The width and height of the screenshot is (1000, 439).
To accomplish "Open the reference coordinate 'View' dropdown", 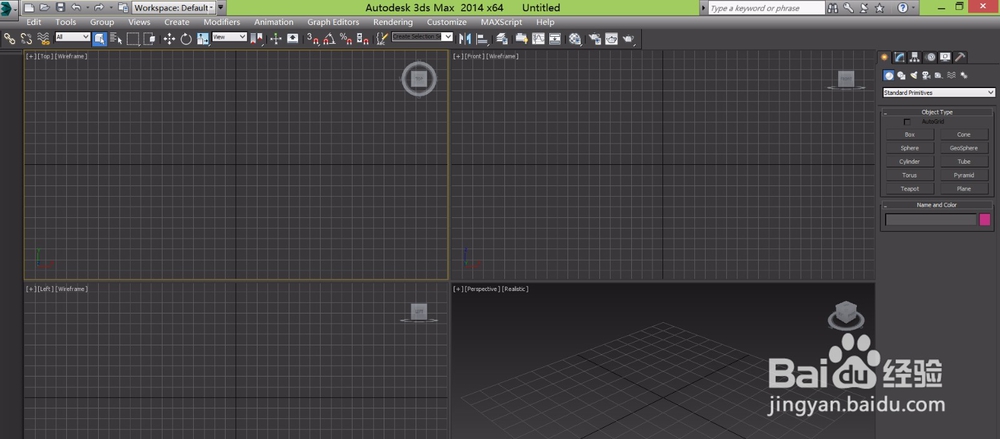I will pos(229,37).
